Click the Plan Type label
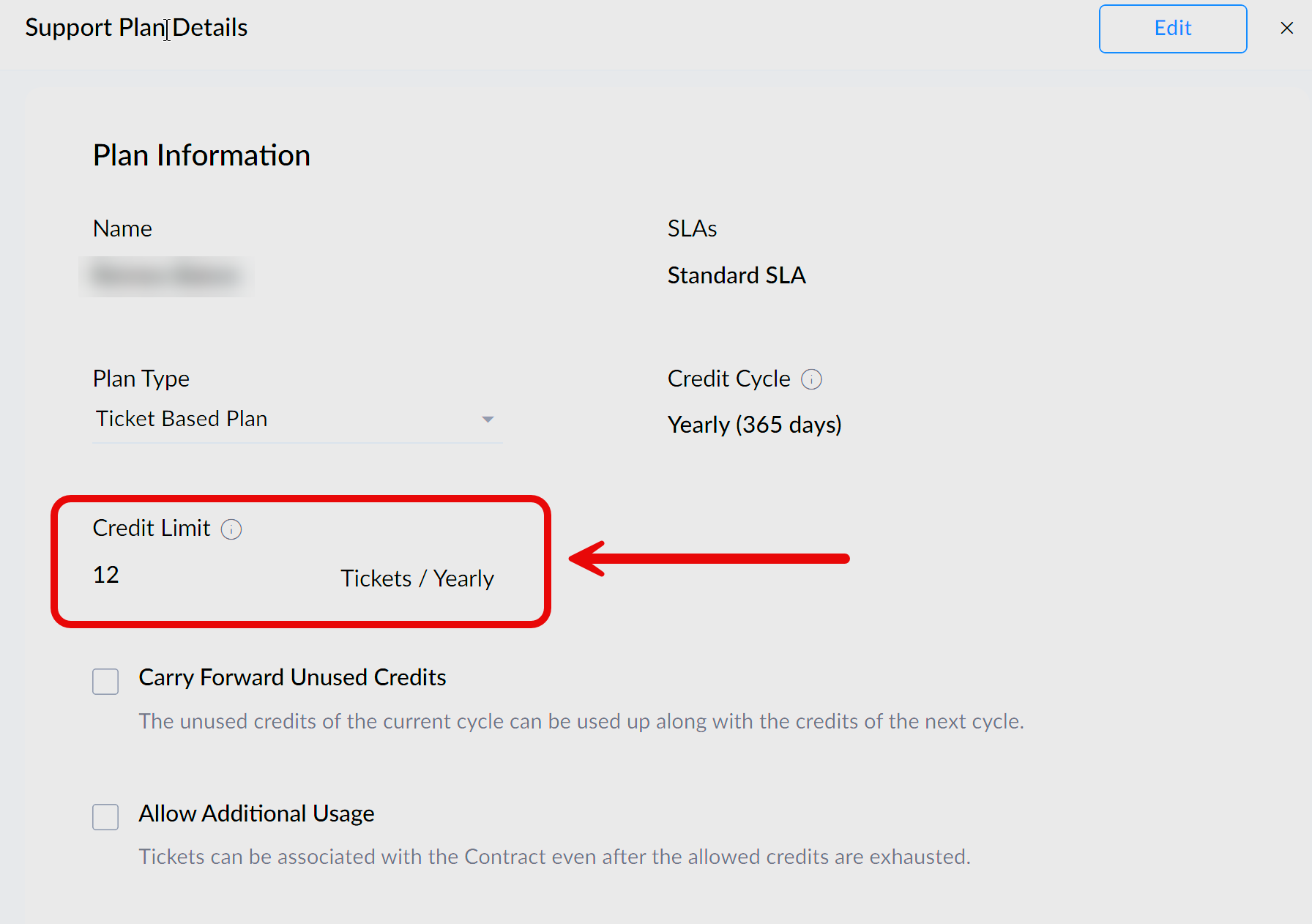The height and width of the screenshot is (924, 1312). click(141, 379)
